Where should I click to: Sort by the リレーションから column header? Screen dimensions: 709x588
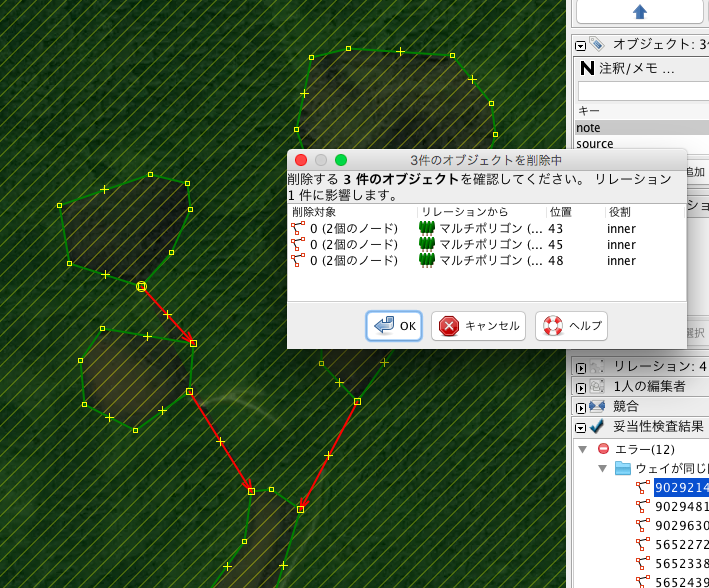point(464,212)
